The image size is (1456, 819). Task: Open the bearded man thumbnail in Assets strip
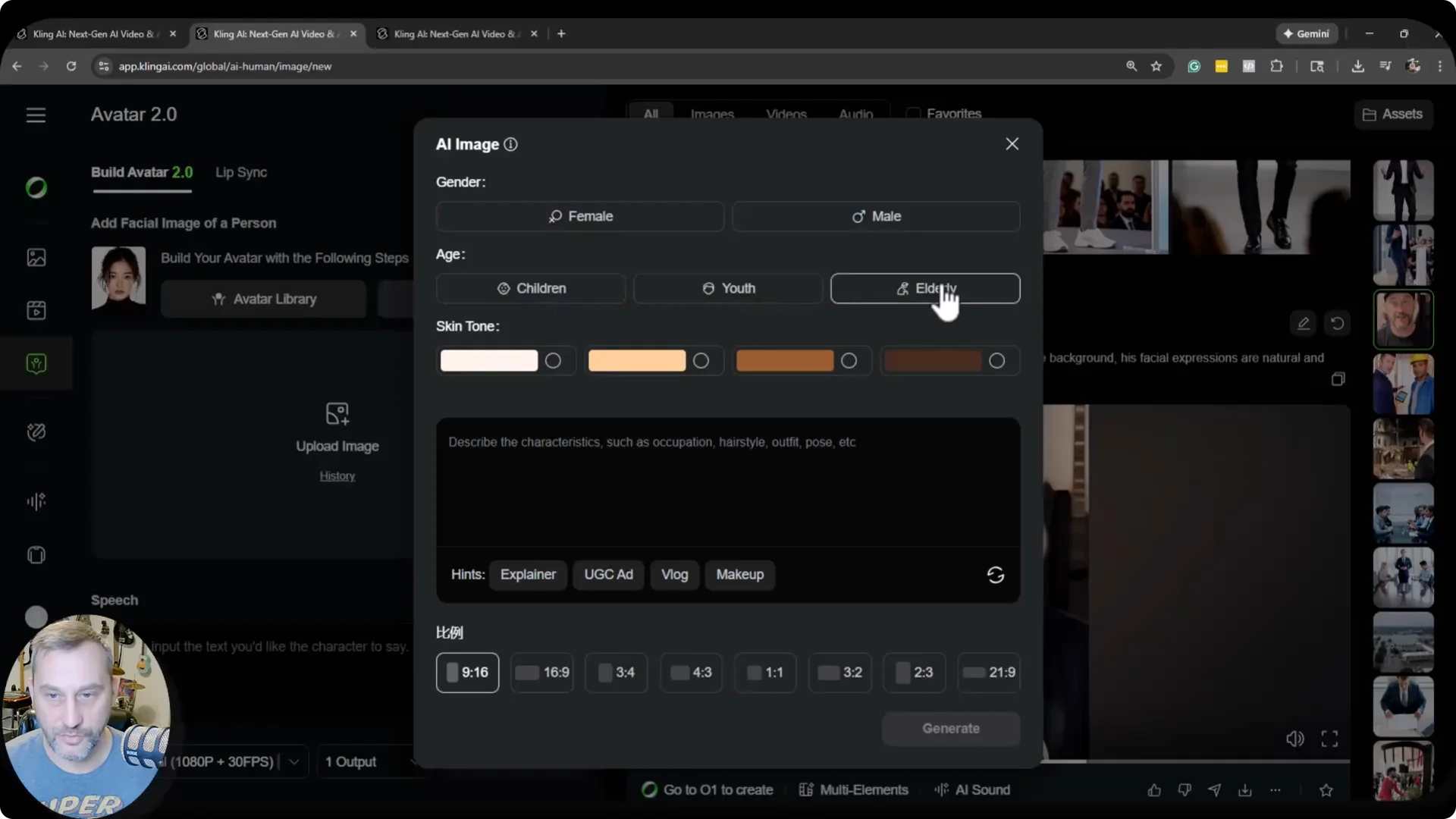coord(1403,319)
